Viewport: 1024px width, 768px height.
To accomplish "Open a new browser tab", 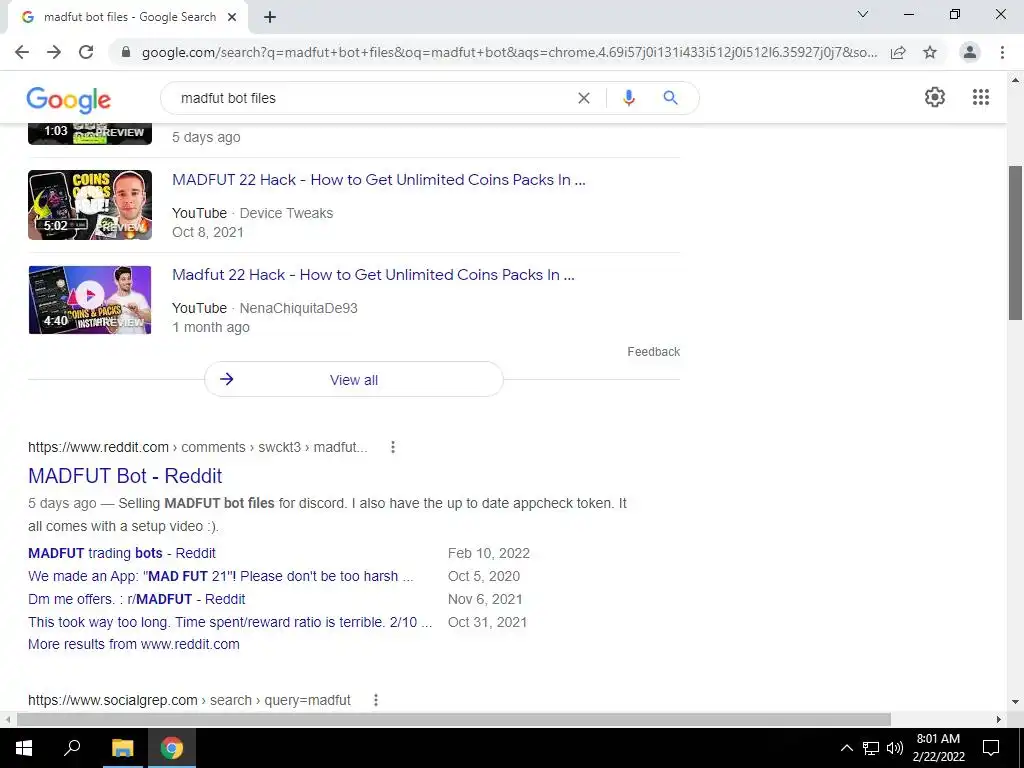I will tap(270, 18).
